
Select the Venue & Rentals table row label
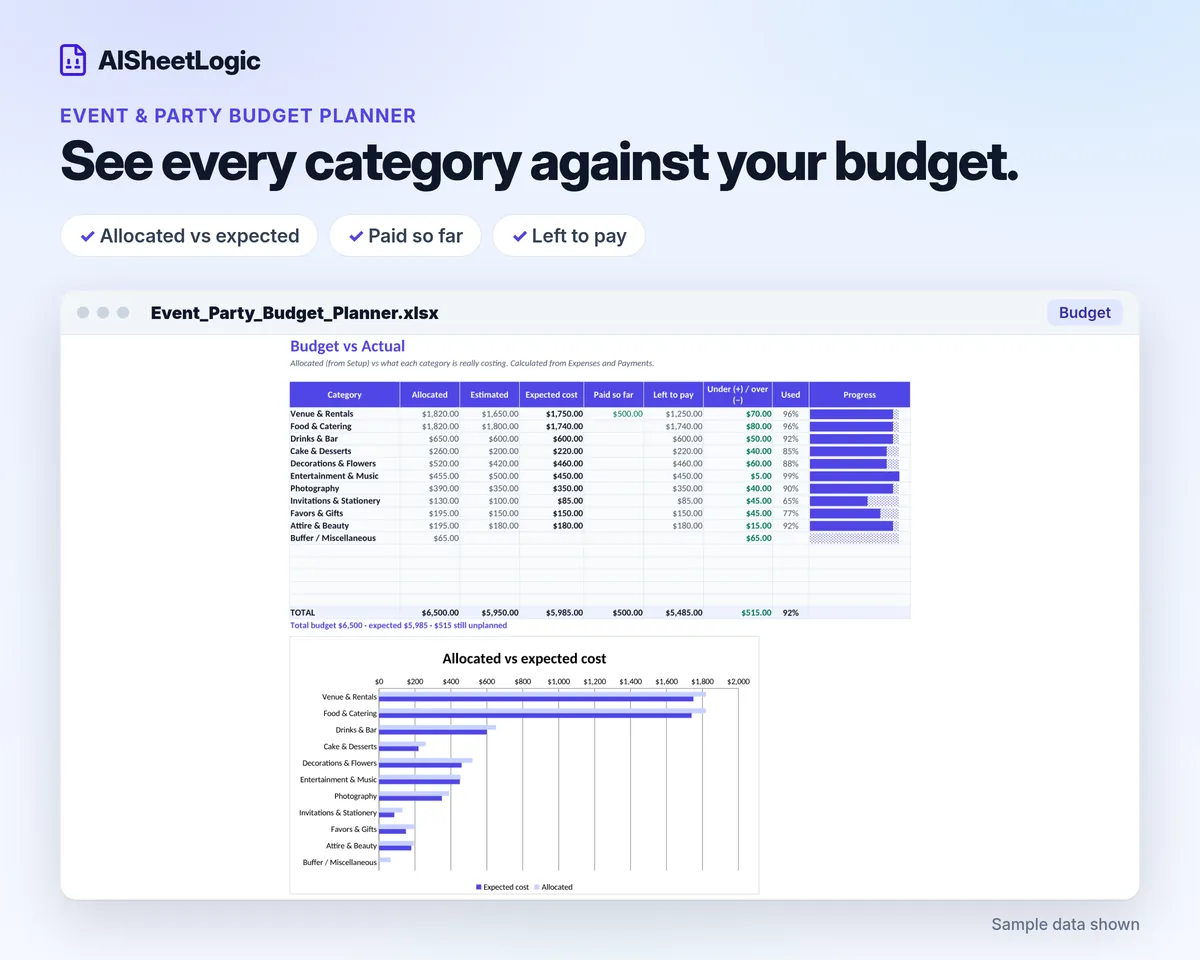click(322, 413)
